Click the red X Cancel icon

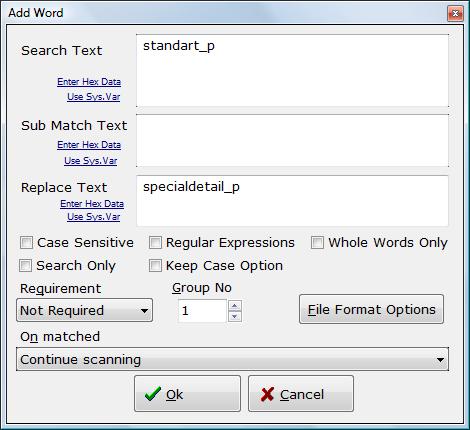[x=267, y=394]
